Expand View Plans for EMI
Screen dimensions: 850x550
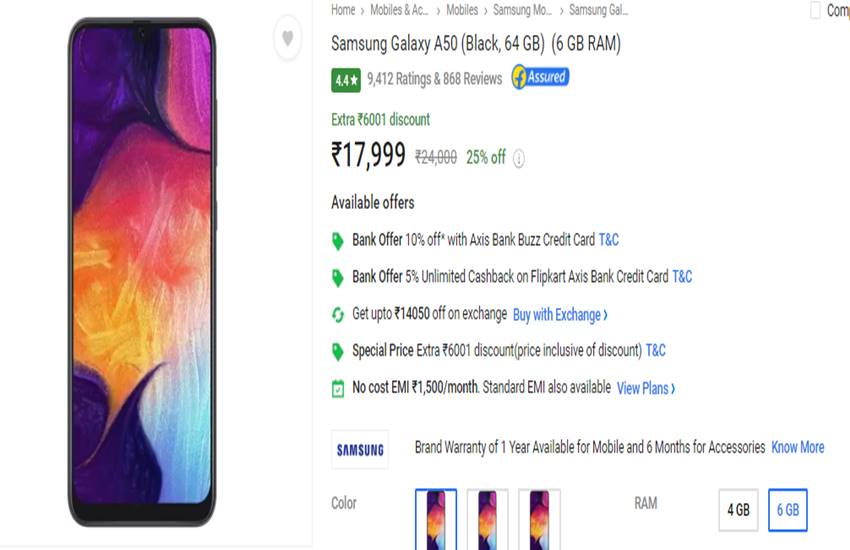click(x=645, y=388)
